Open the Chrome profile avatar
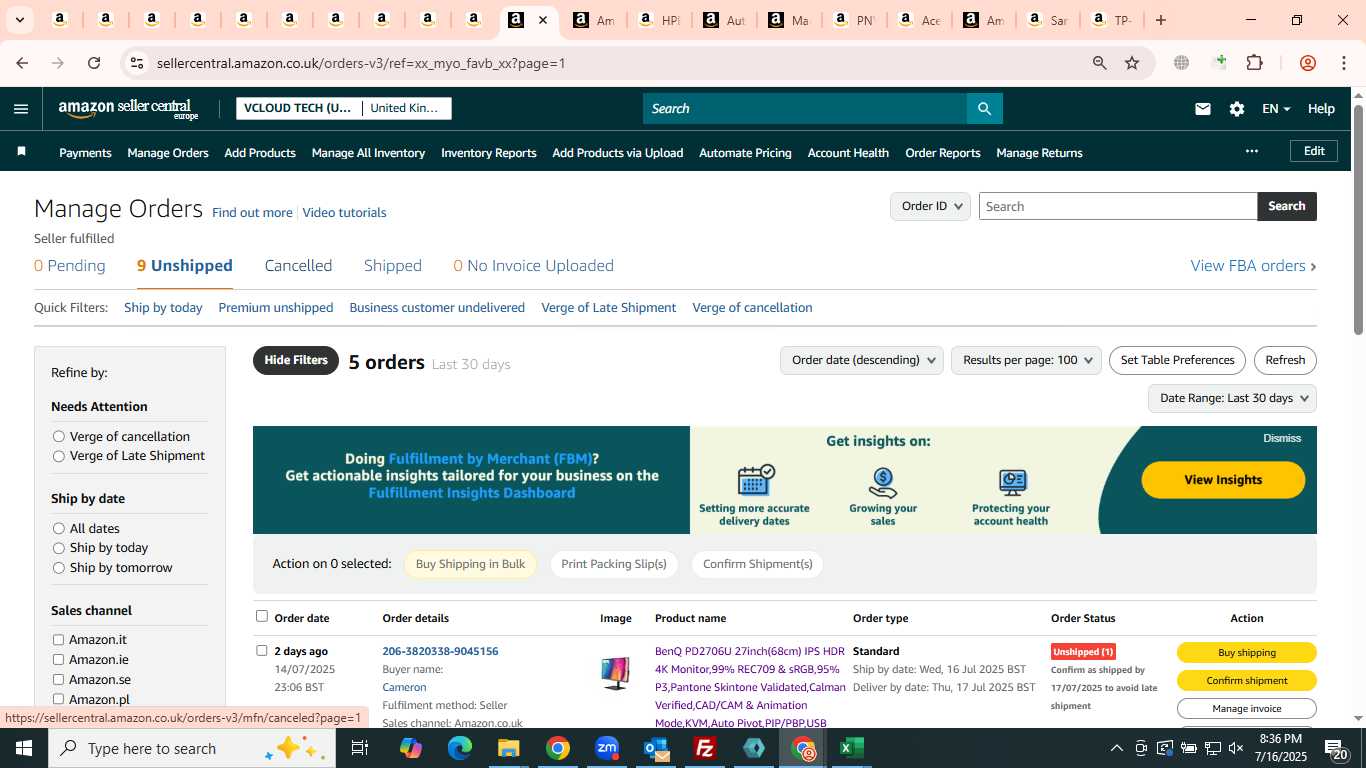1366x768 pixels. tap(1307, 63)
